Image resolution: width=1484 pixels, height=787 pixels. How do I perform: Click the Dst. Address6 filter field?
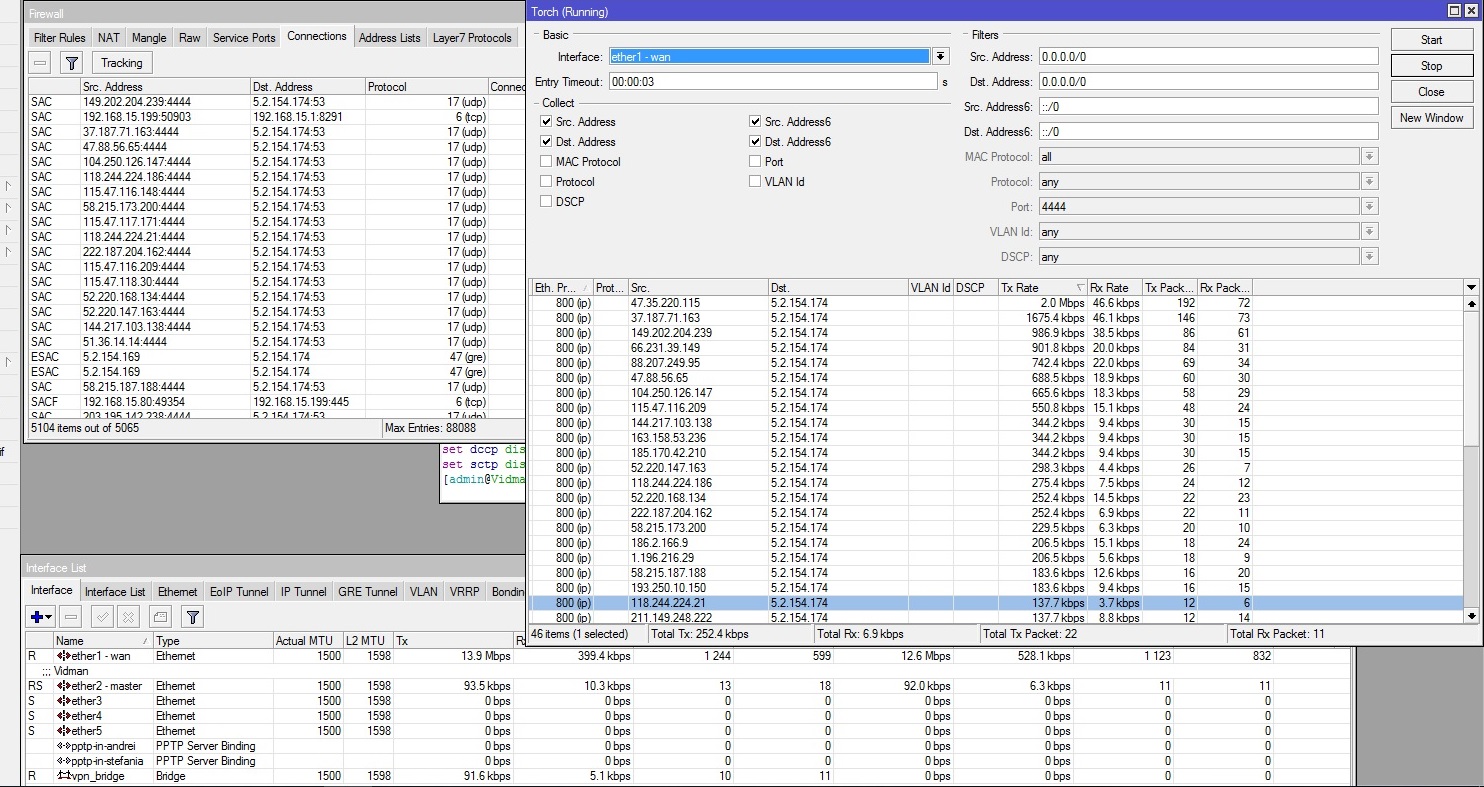pos(1208,132)
